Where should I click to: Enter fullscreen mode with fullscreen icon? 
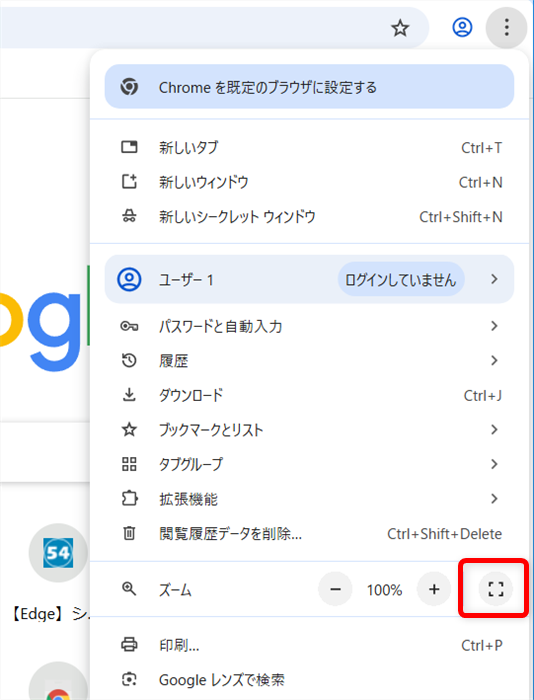point(496,589)
